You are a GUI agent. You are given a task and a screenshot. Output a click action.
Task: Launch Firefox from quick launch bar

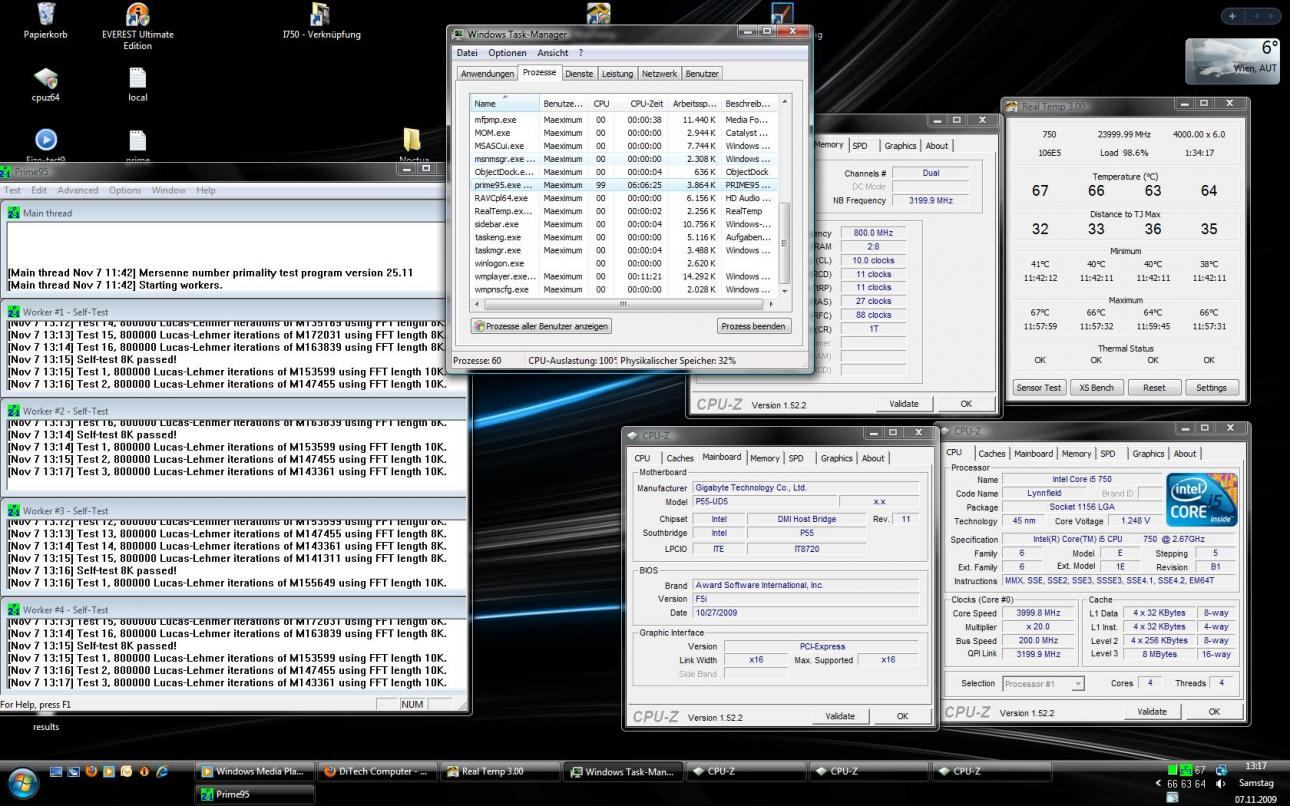tap(92, 771)
